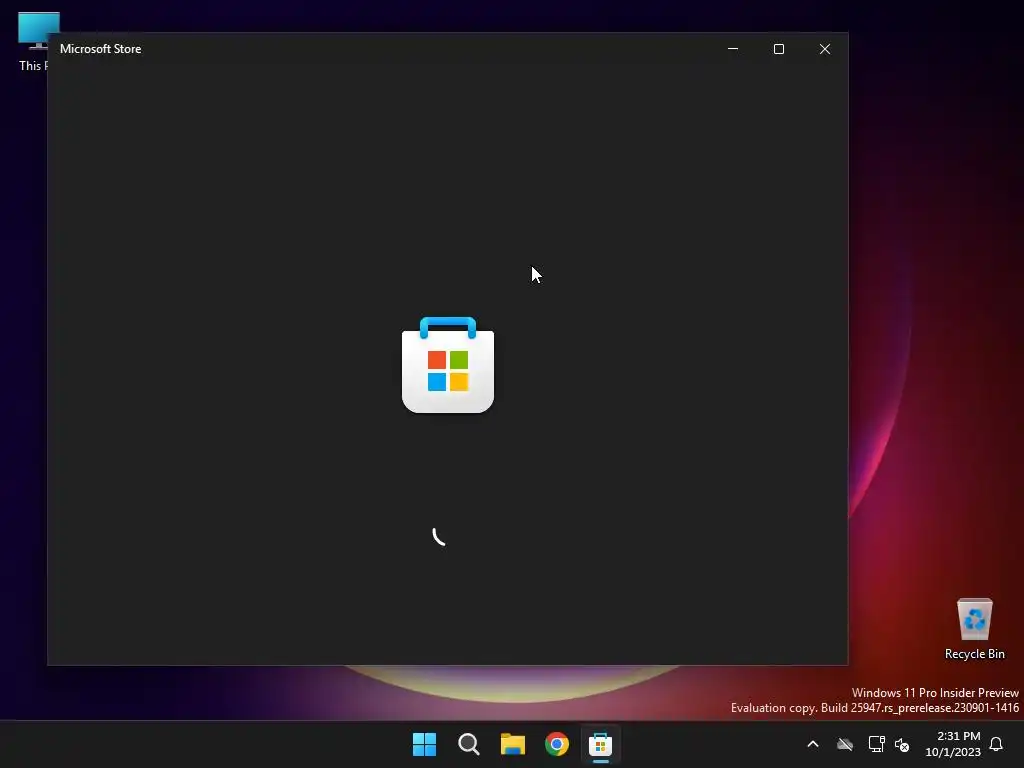Check the OneDrive cloud tray icon

click(845, 744)
